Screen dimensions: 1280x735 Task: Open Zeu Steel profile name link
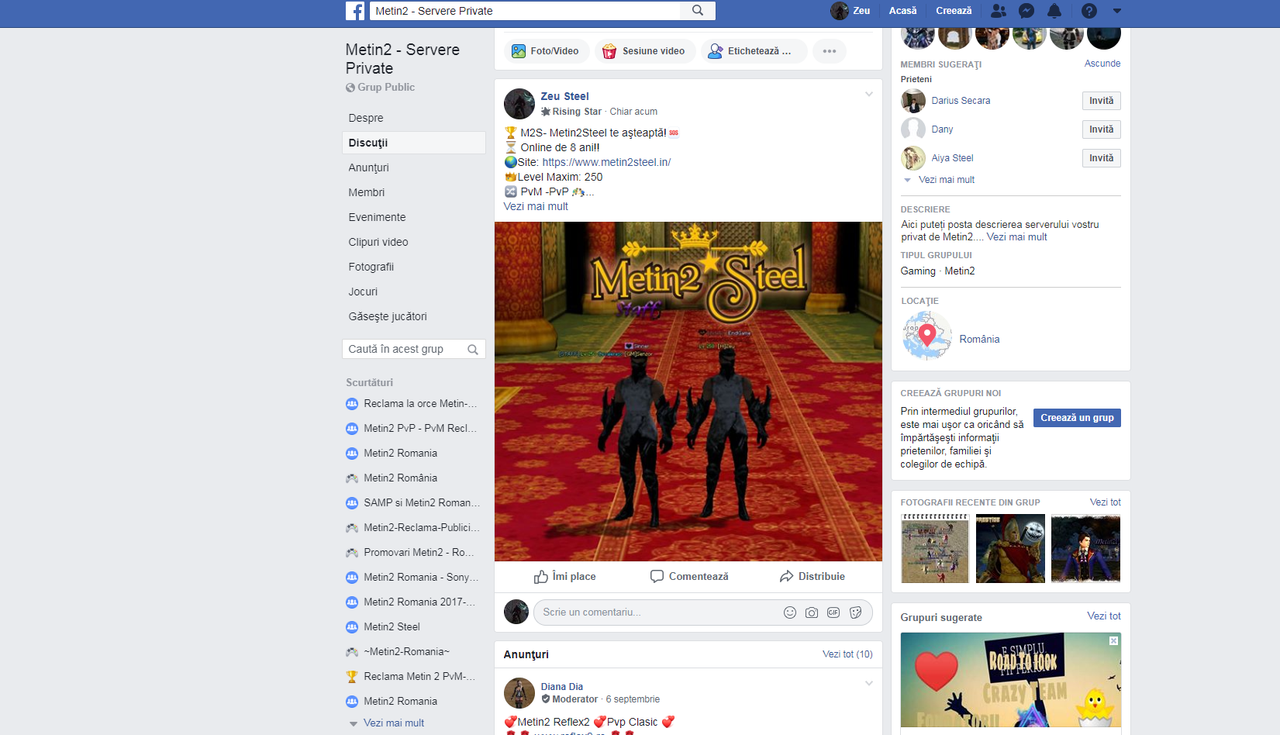pyautogui.click(x=565, y=96)
